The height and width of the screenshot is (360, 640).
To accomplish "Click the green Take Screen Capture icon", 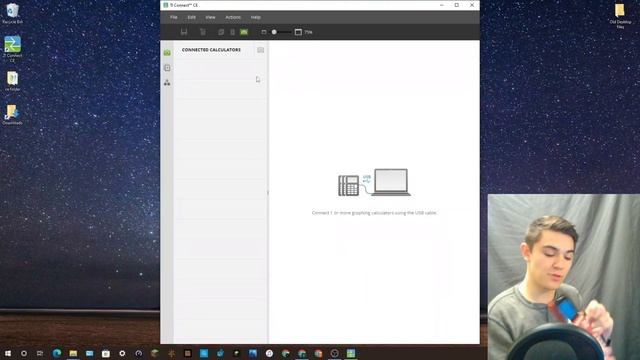I will point(244,32).
